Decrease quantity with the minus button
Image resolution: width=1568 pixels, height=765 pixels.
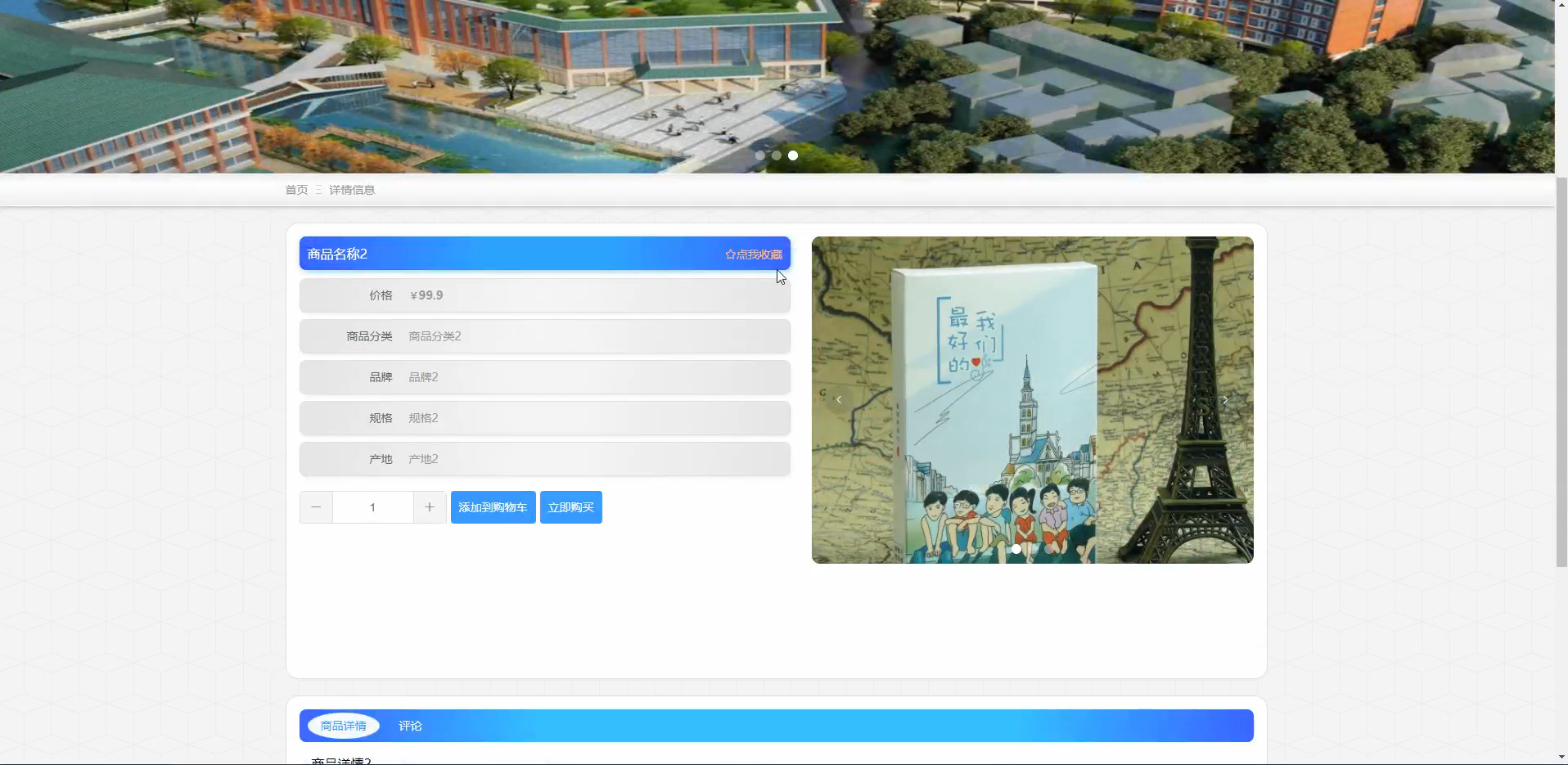[x=316, y=507]
